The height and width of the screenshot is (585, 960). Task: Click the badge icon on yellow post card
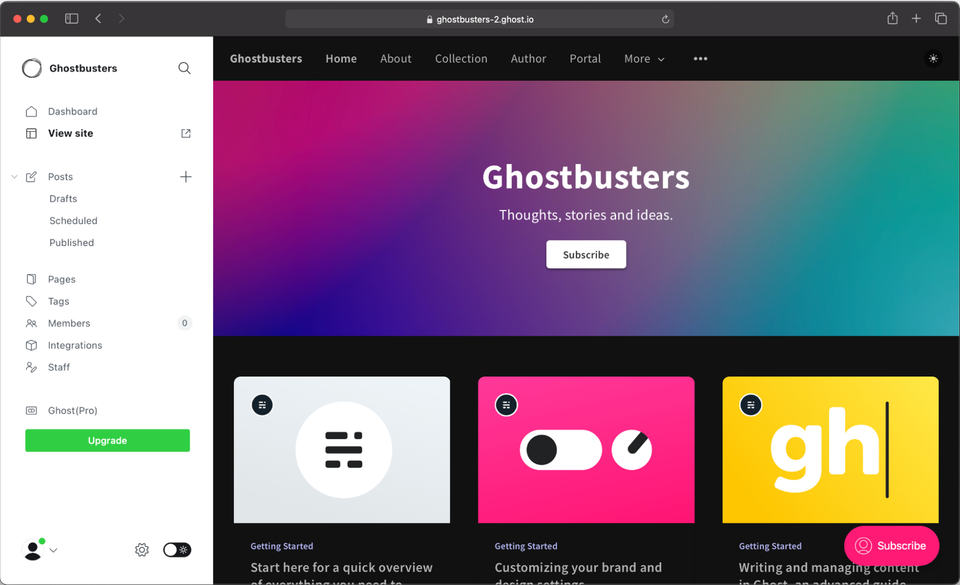(751, 404)
